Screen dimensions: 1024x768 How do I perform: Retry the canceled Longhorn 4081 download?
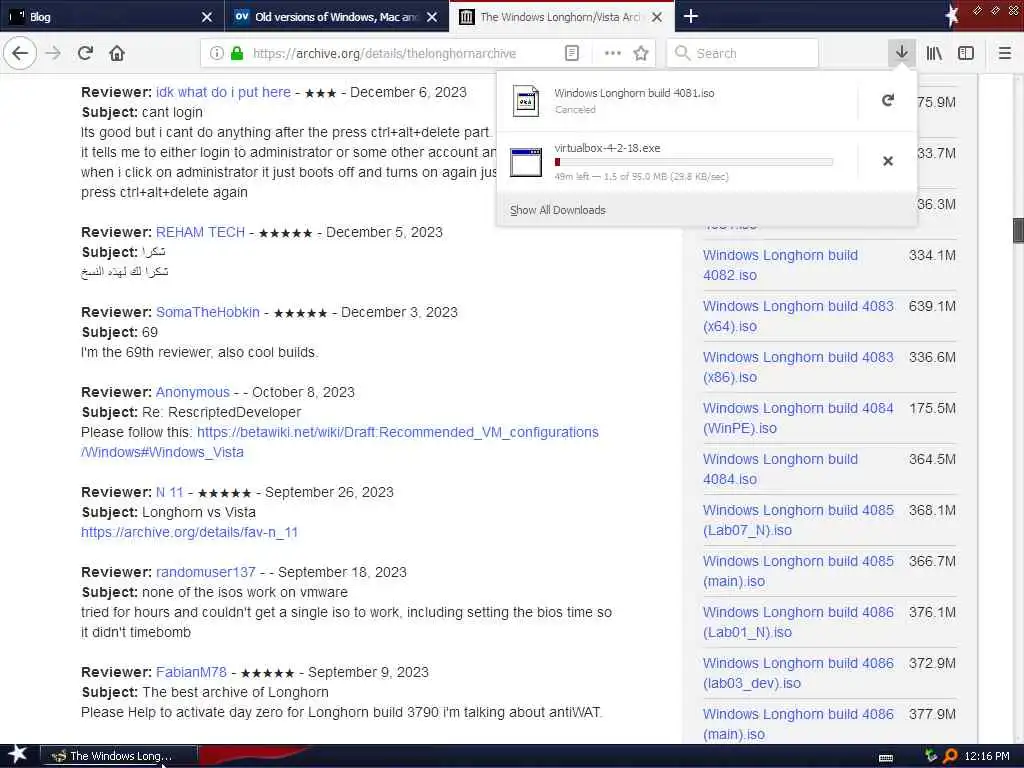[888, 101]
